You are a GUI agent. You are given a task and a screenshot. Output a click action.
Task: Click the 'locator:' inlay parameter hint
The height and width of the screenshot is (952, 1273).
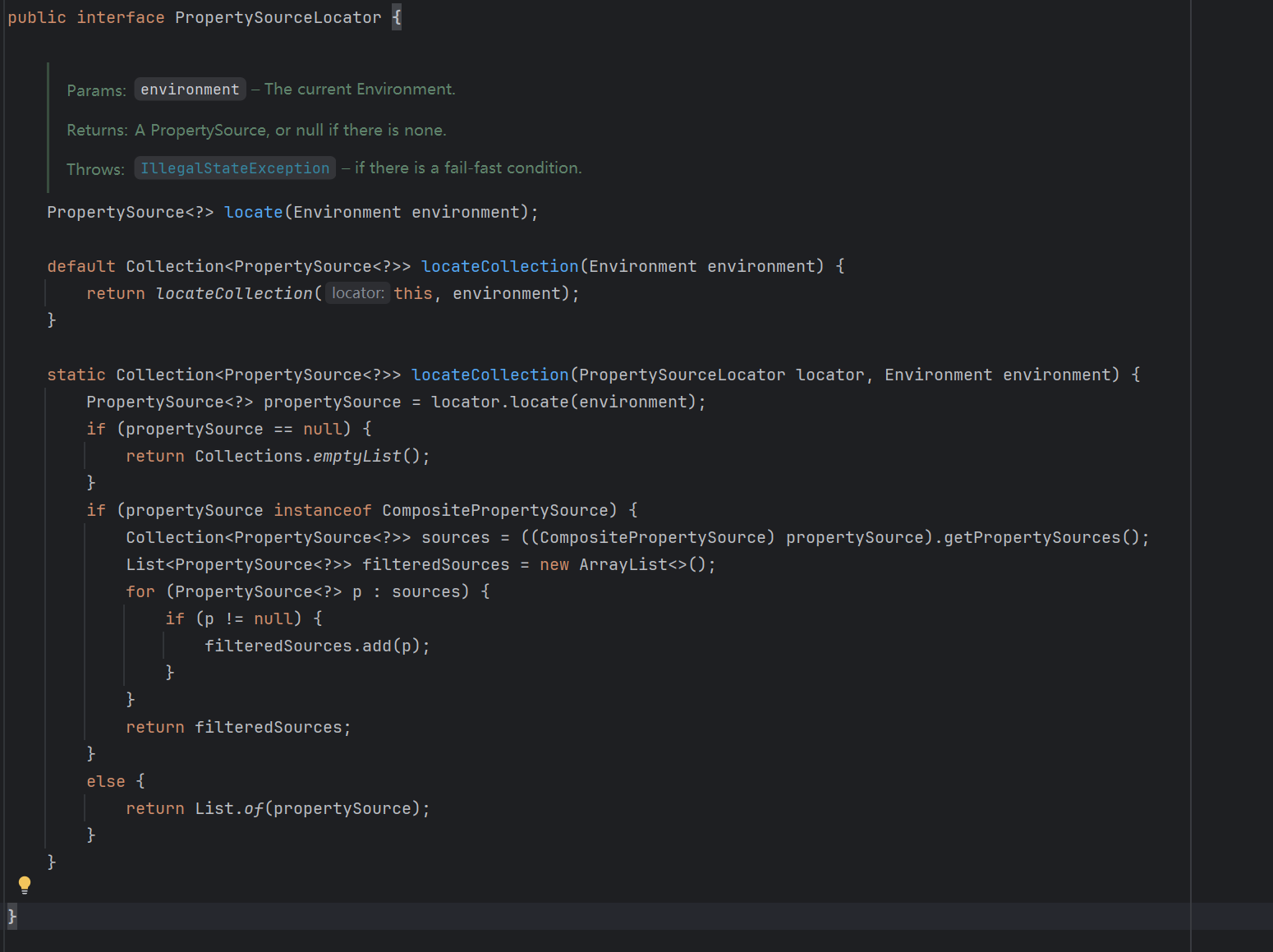357,293
